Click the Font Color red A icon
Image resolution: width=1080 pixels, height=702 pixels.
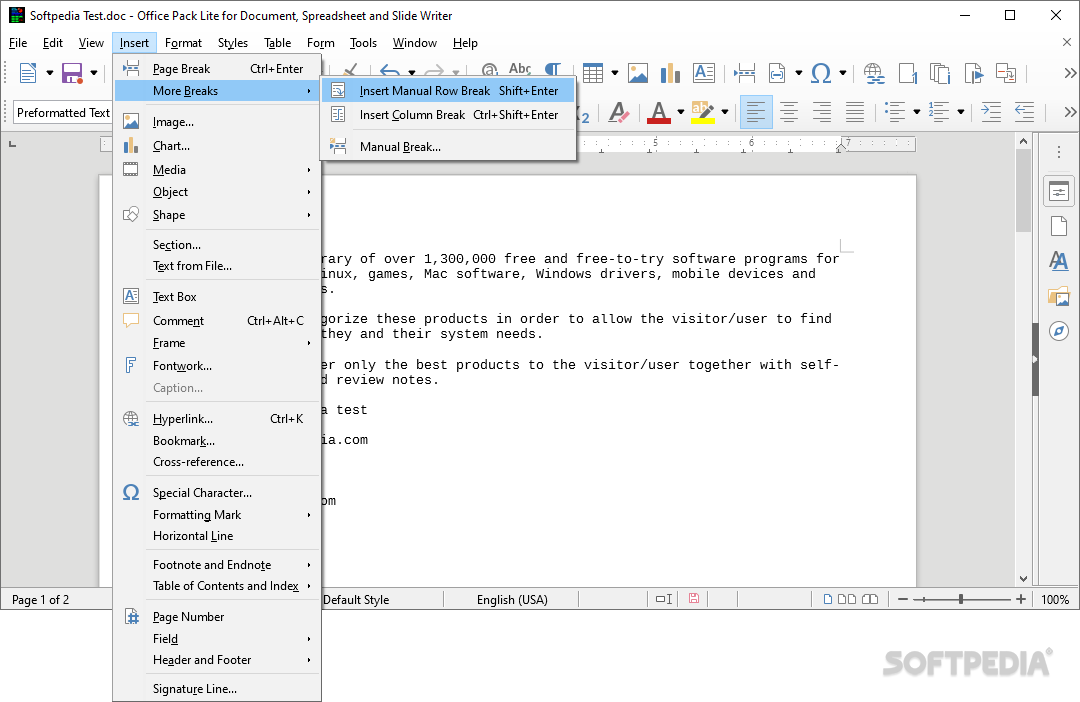[658, 112]
